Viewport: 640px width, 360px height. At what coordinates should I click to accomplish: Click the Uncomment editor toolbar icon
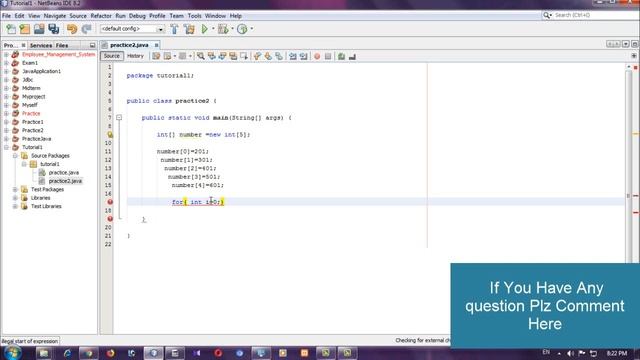pos(352,56)
